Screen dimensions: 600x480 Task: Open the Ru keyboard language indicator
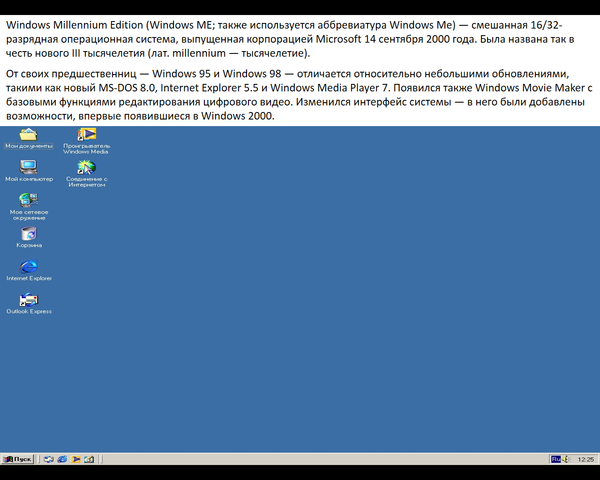(555, 458)
